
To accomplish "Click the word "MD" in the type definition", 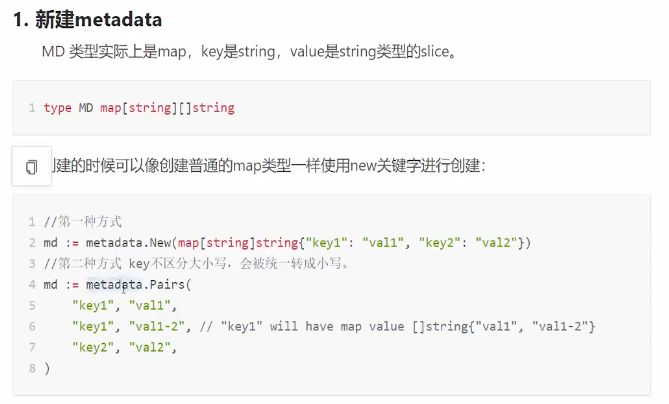I will tap(86, 108).
